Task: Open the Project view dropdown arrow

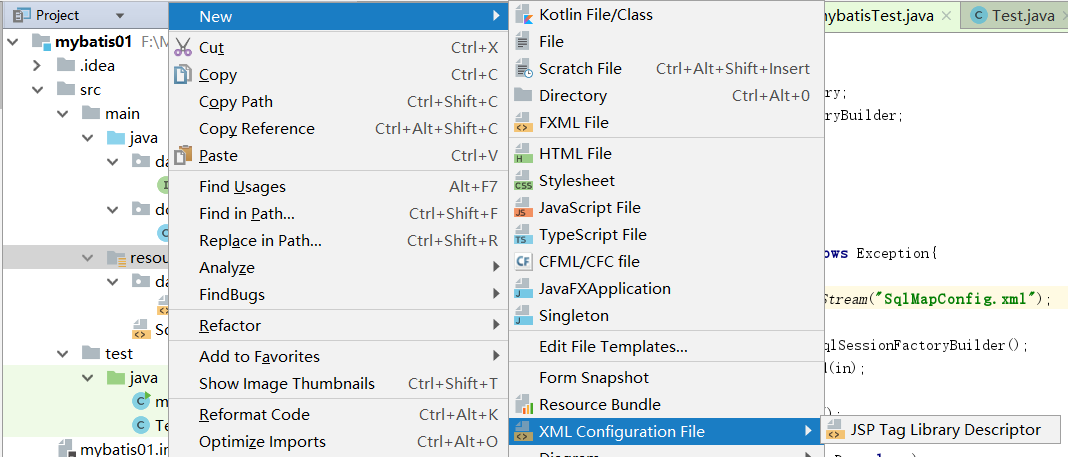Action: tap(120, 16)
